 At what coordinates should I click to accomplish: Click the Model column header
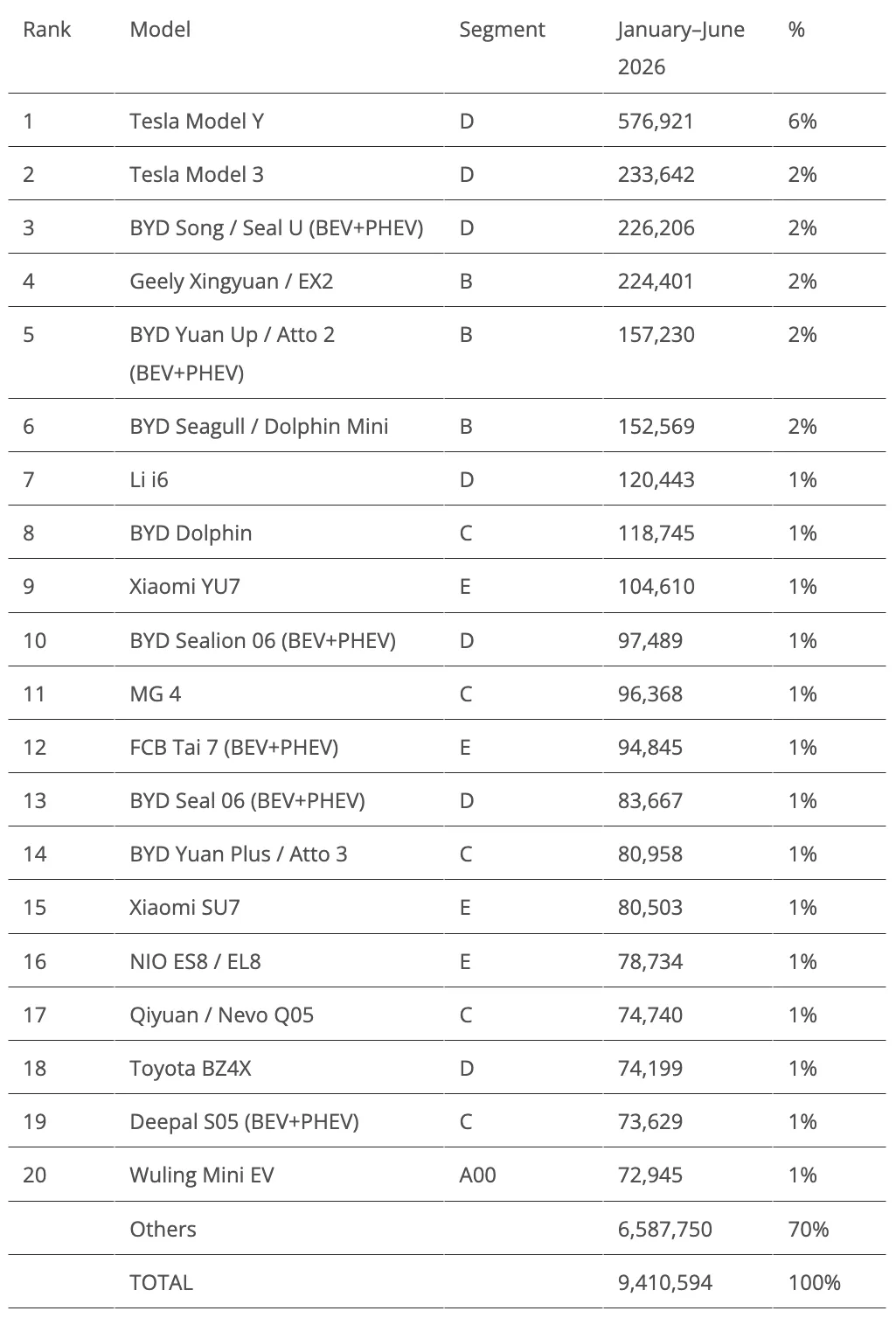pyautogui.click(x=160, y=30)
